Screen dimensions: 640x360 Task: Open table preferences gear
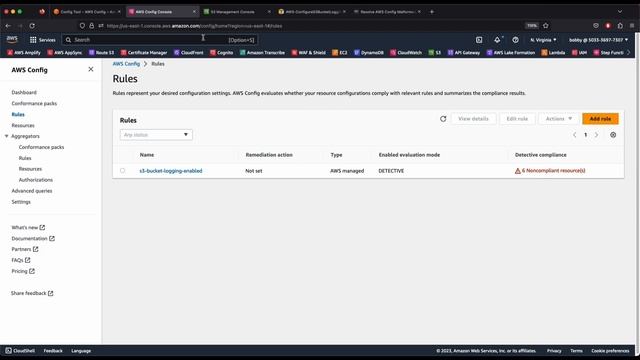tap(613, 135)
